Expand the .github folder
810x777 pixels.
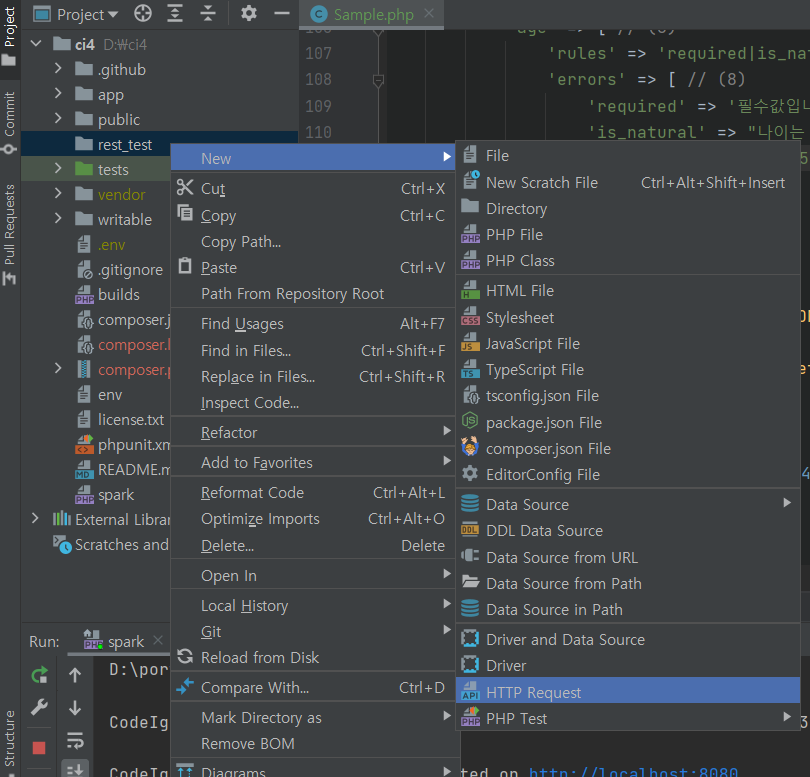point(58,69)
